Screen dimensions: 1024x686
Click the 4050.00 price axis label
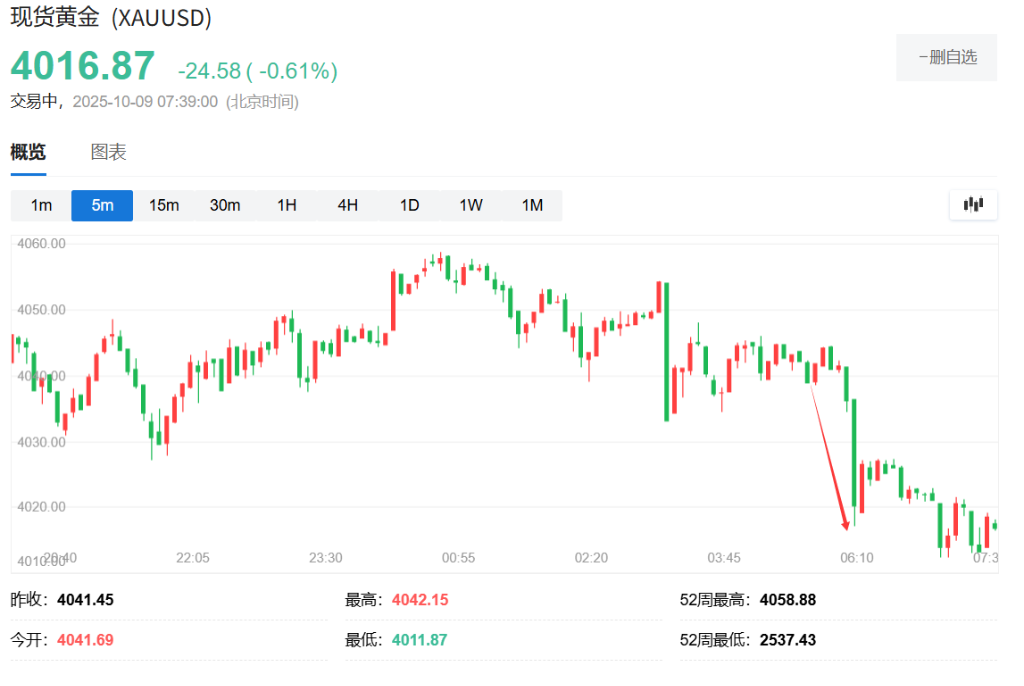(x=39, y=310)
